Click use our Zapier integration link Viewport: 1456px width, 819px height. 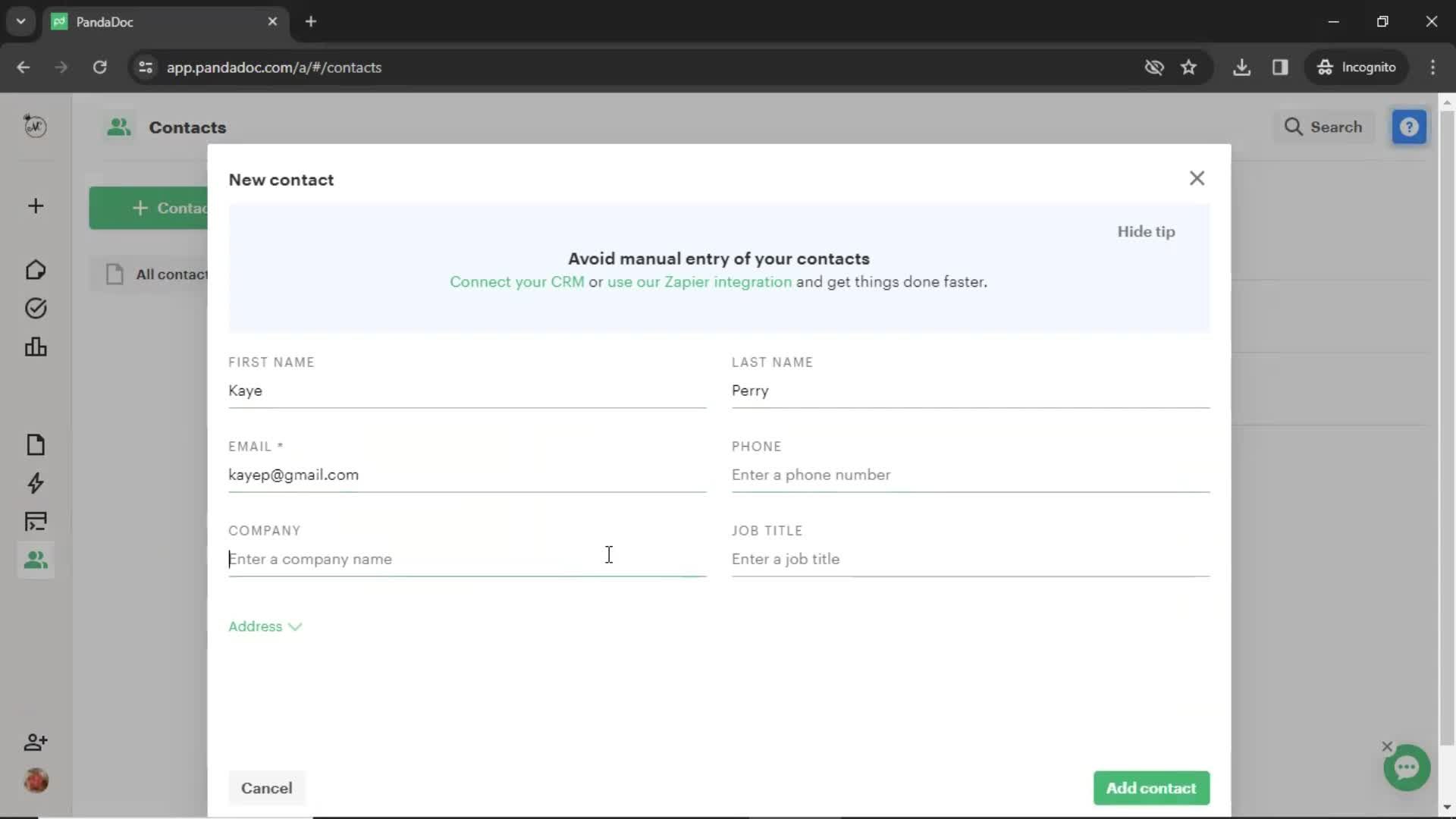[699, 281]
